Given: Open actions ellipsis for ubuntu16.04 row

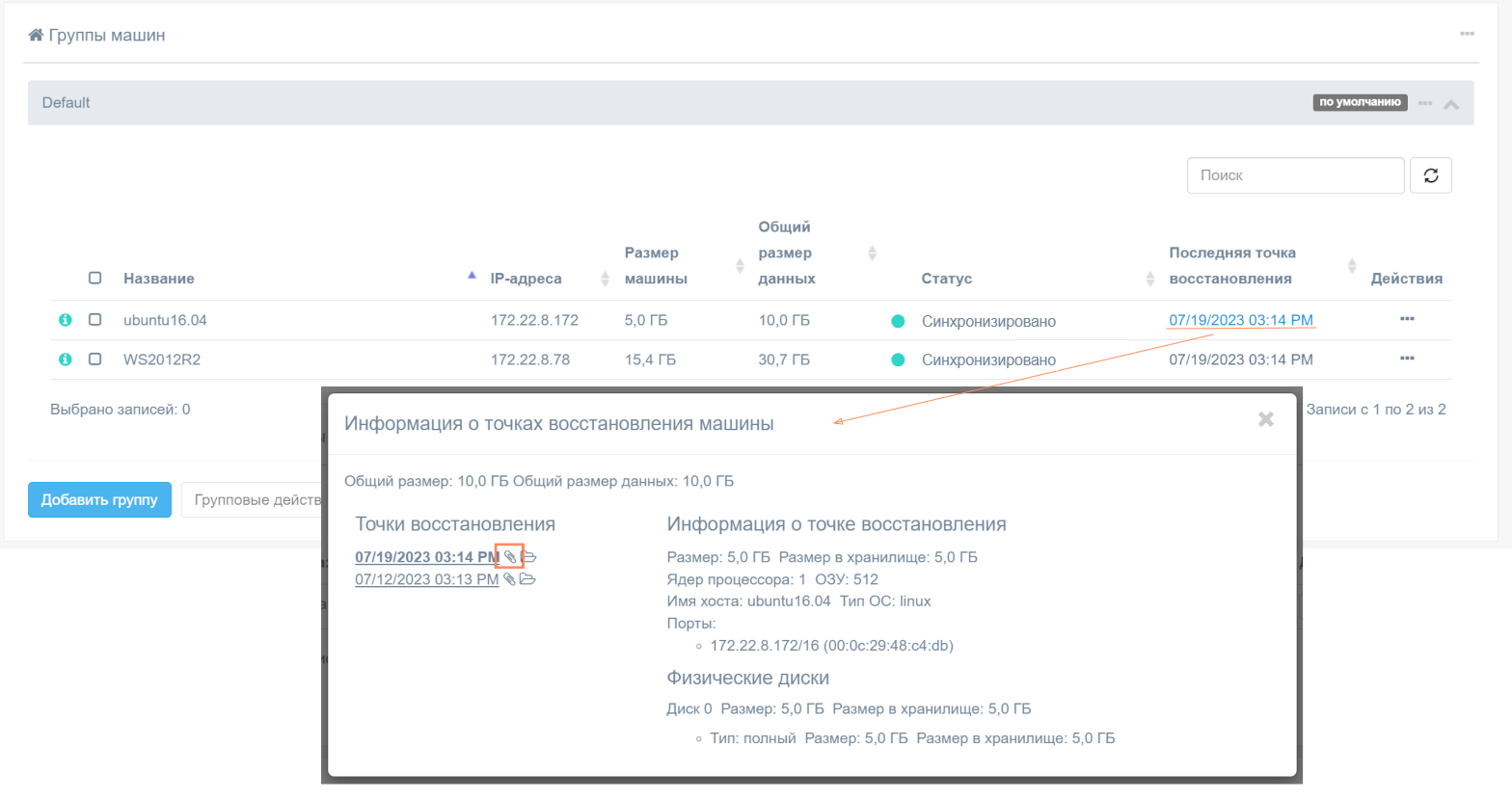Looking at the screenshot, I should tap(1407, 319).
